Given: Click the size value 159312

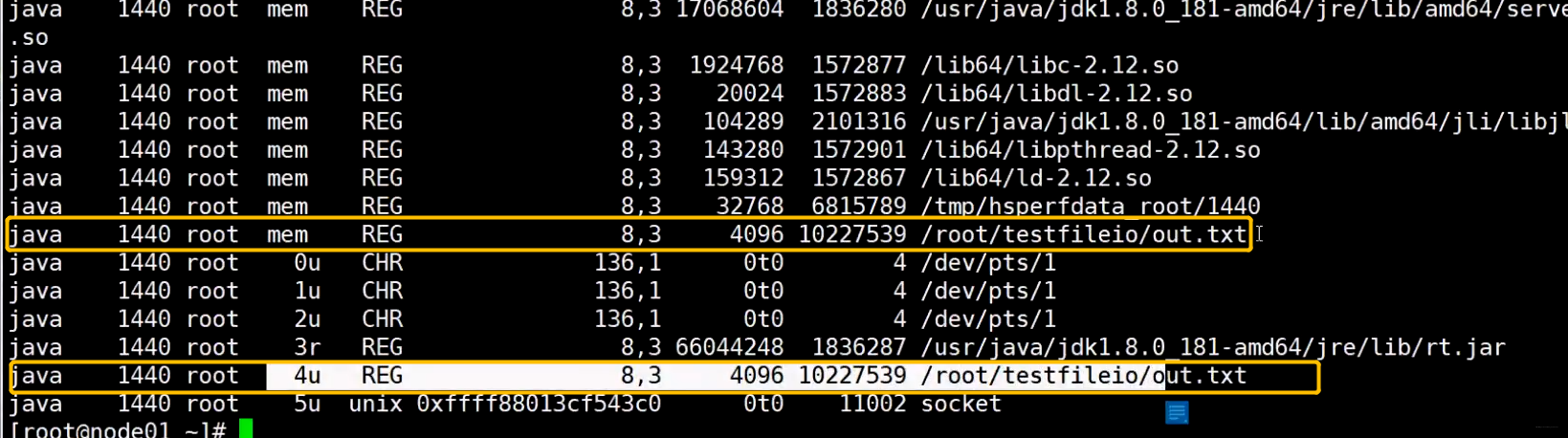Looking at the screenshot, I should (x=743, y=179).
